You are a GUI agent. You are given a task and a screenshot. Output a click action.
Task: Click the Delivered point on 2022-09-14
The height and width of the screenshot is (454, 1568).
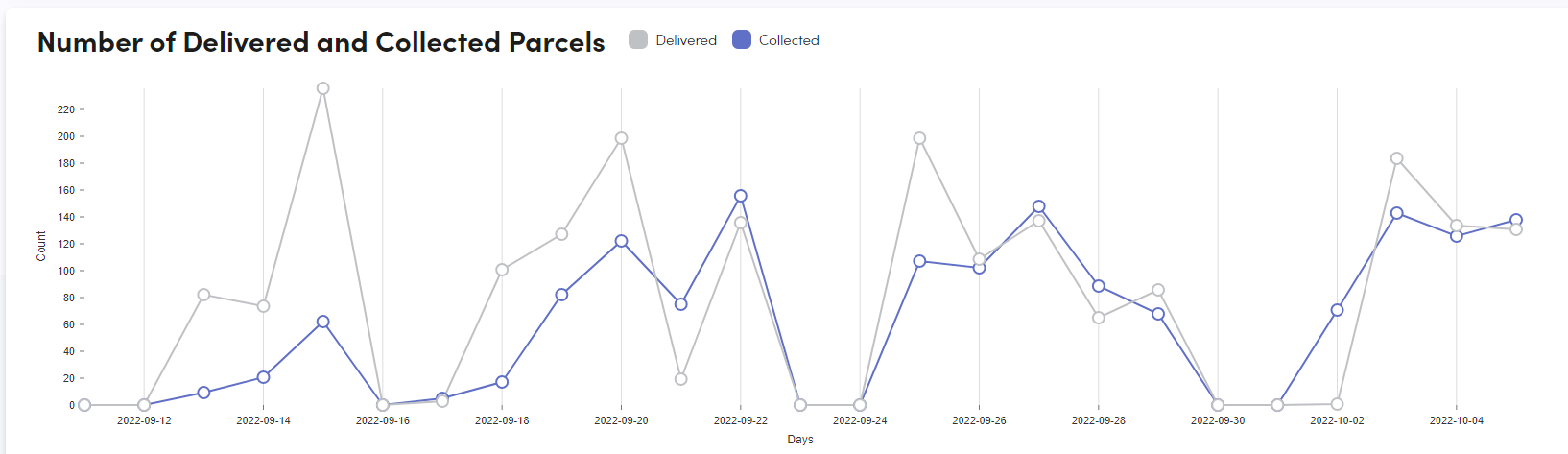pyautogui.click(x=264, y=306)
